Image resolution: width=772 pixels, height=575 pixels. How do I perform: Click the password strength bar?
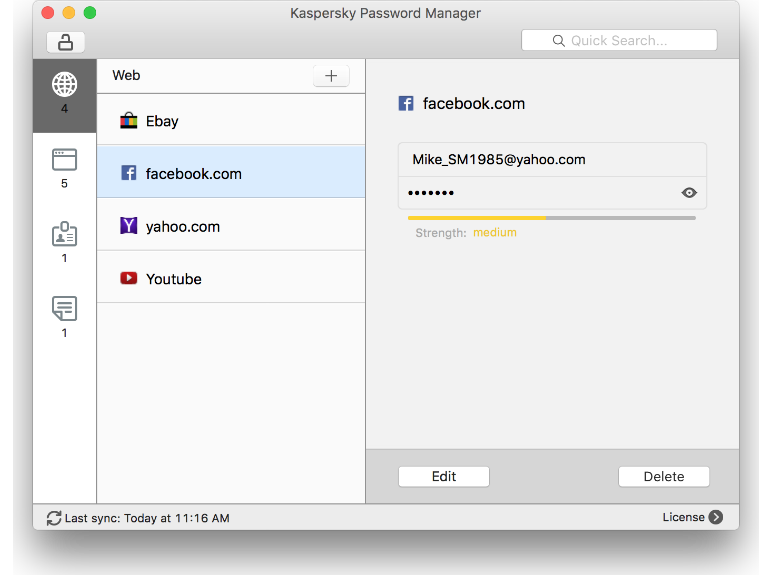551,217
